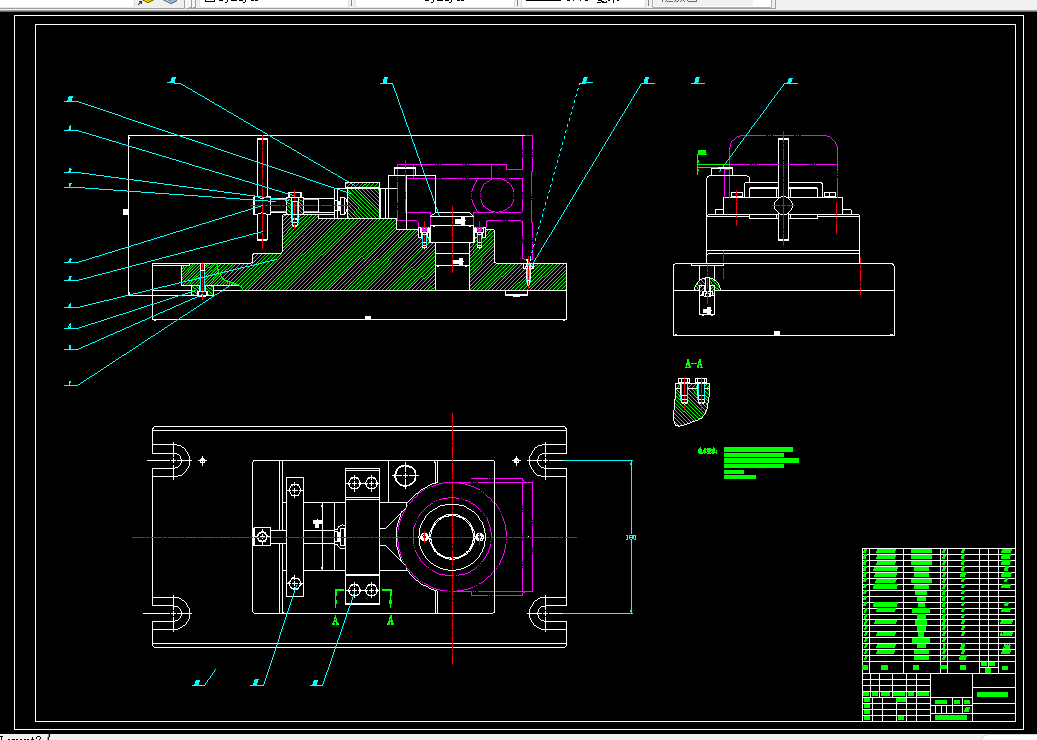
Task: Select the parts list table above title block
Action: 938,610
